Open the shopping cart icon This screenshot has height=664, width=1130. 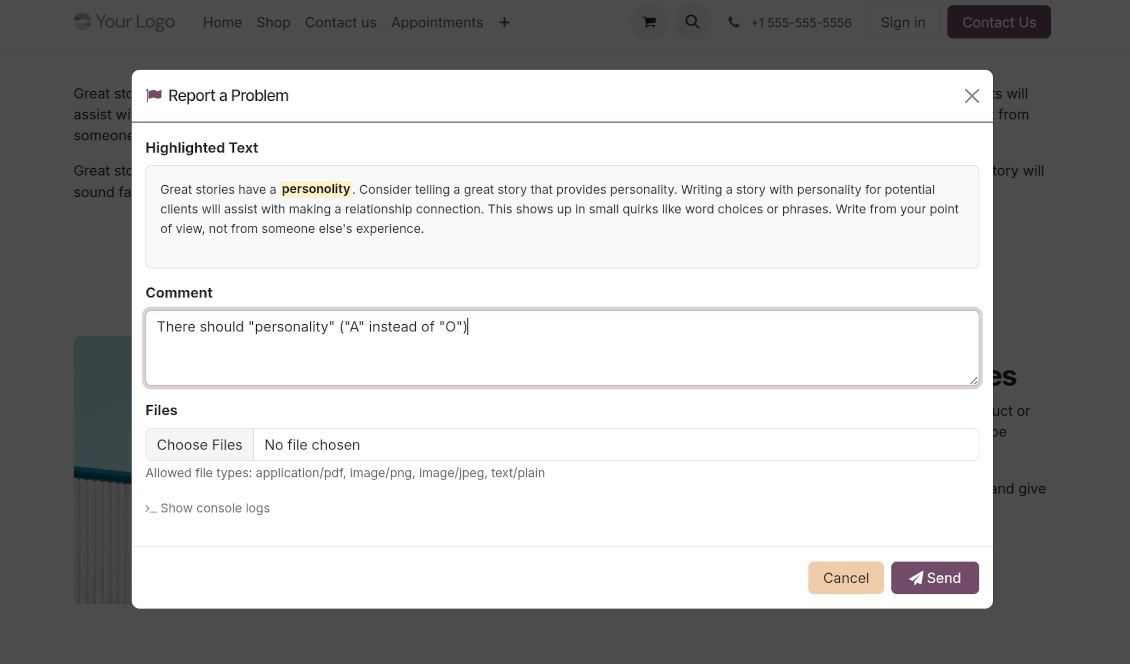[x=649, y=21]
